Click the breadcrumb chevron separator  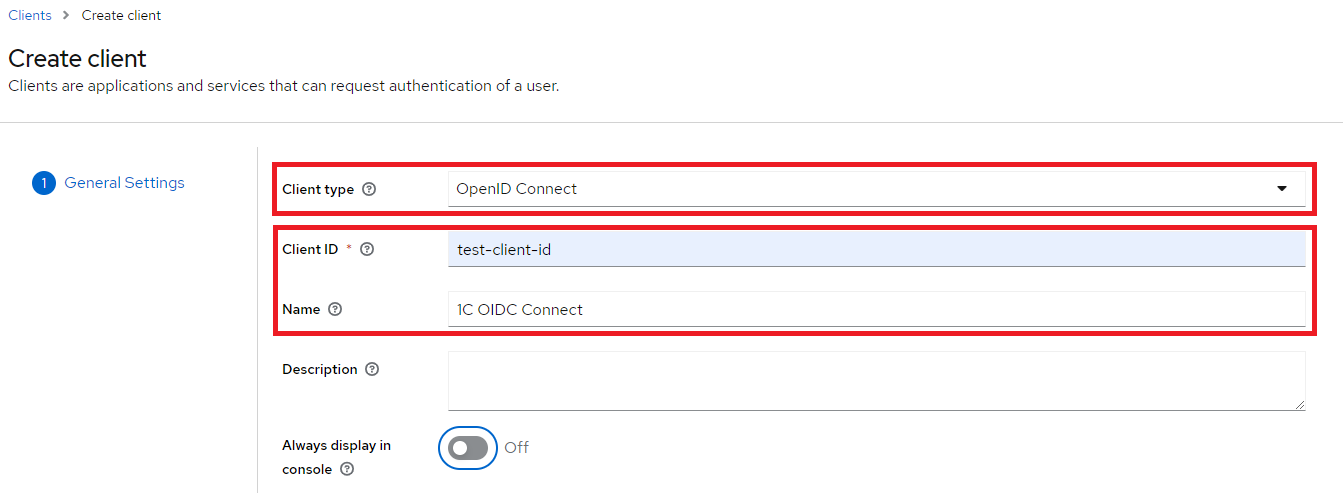(x=66, y=16)
